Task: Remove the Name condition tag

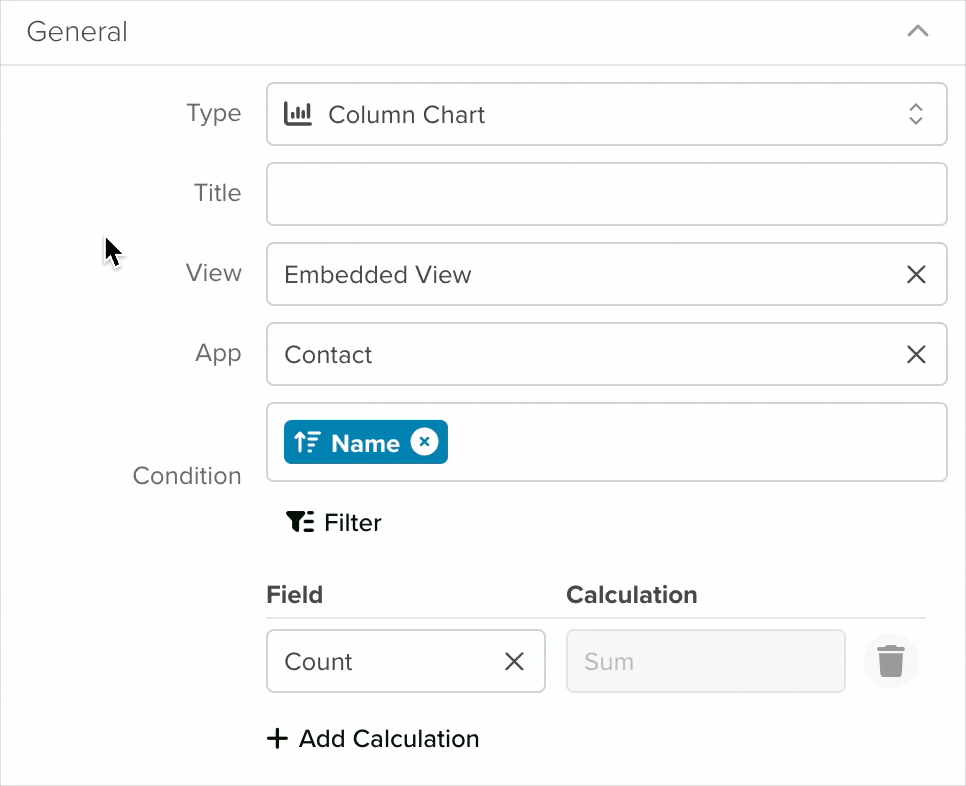Action: [424, 442]
